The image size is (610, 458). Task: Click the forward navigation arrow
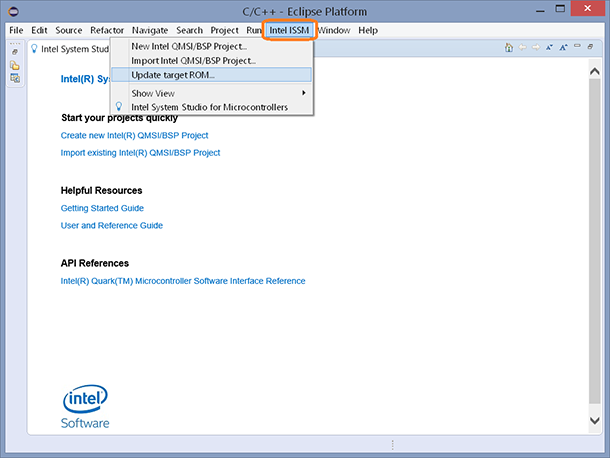pos(536,47)
